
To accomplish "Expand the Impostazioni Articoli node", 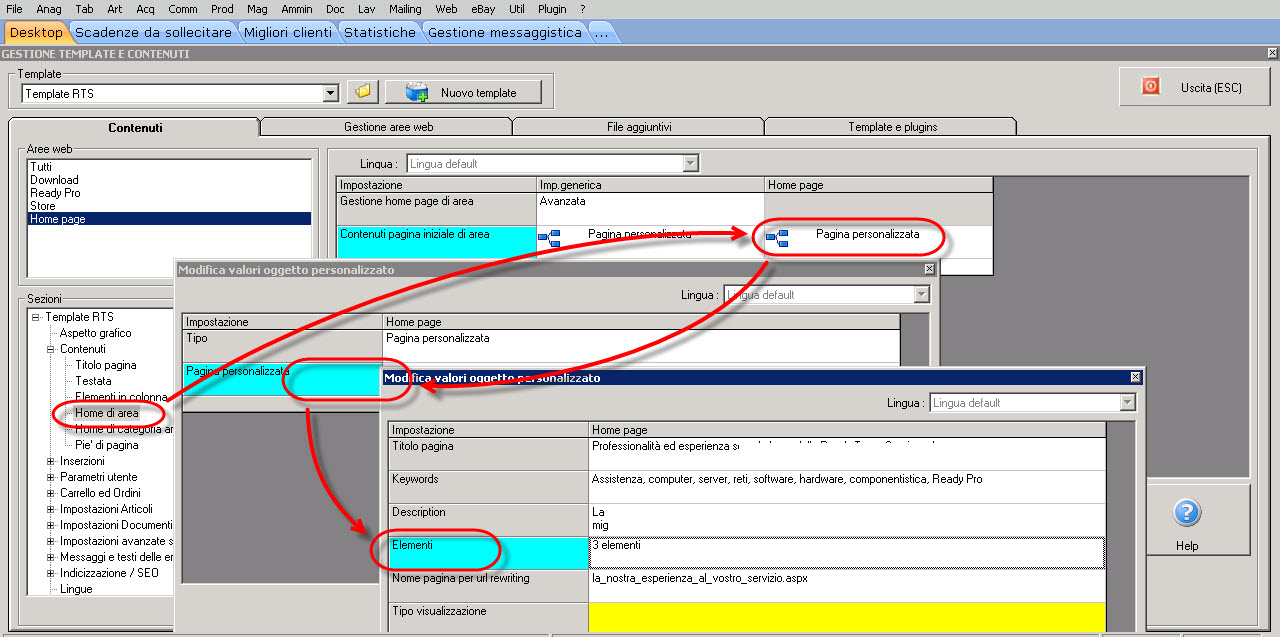I will point(51,509).
